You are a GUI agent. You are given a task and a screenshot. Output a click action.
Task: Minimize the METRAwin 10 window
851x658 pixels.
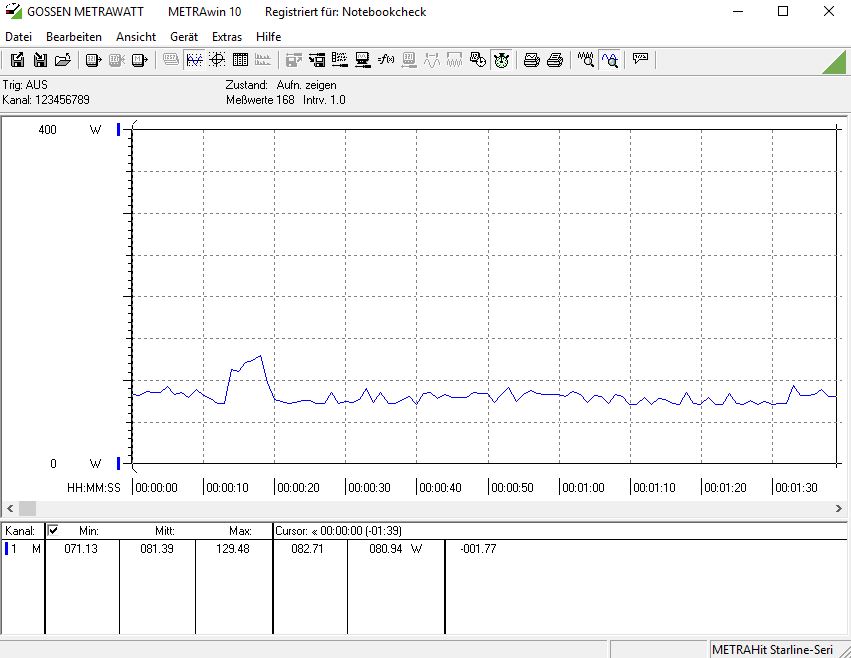738,11
